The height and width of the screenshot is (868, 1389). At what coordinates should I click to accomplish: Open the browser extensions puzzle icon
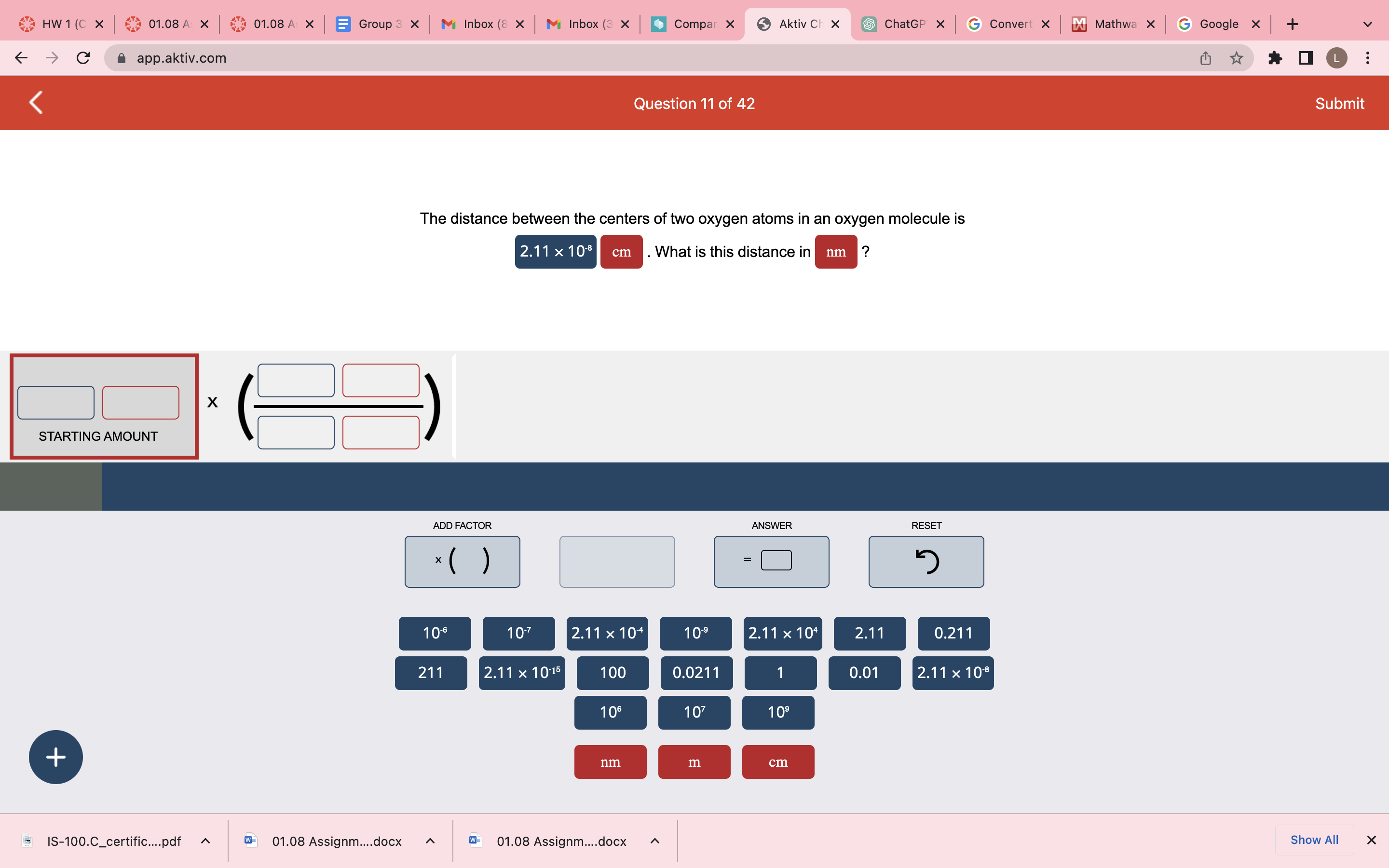tap(1275, 58)
